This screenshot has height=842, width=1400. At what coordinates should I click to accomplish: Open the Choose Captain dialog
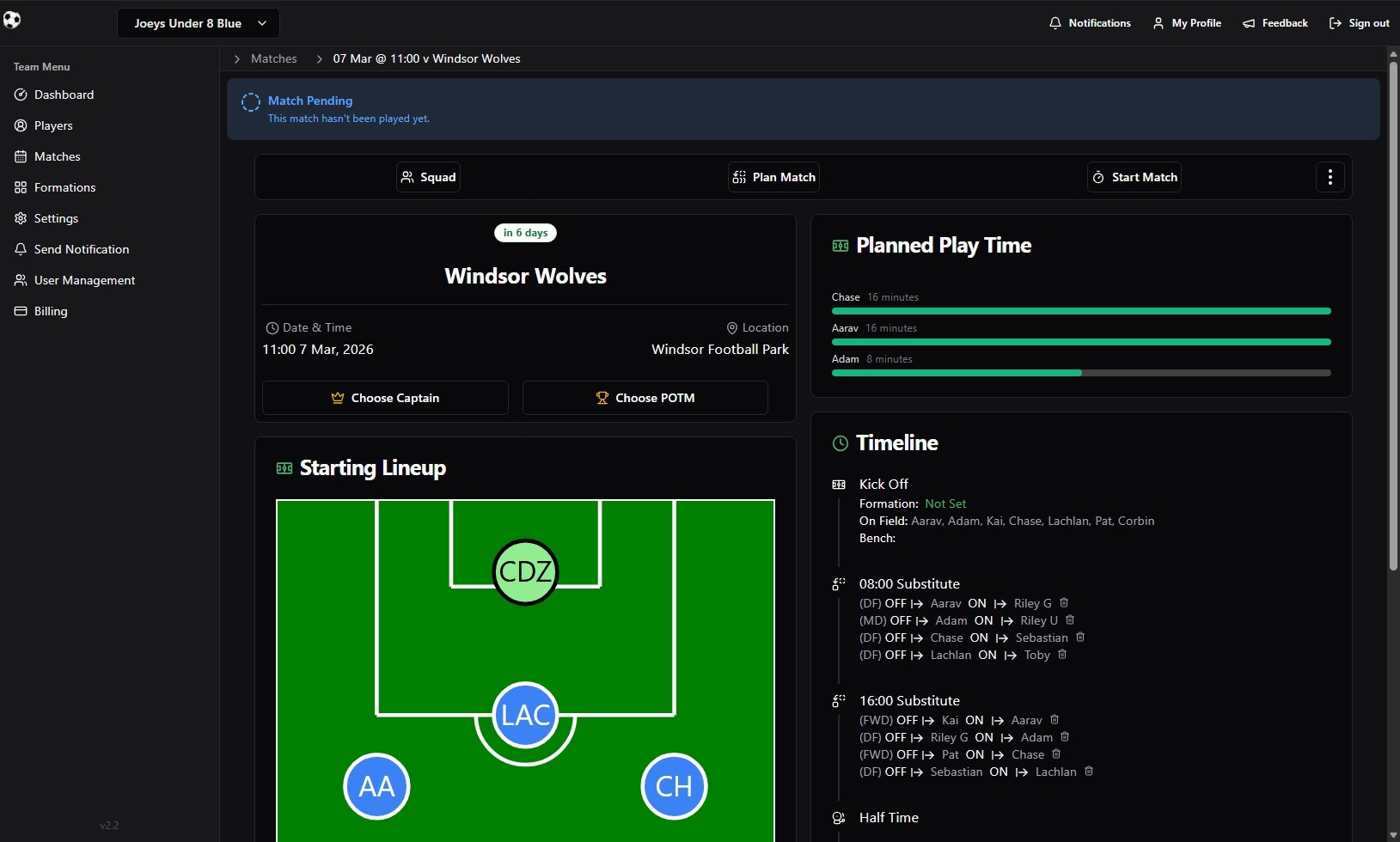(x=385, y=398)
